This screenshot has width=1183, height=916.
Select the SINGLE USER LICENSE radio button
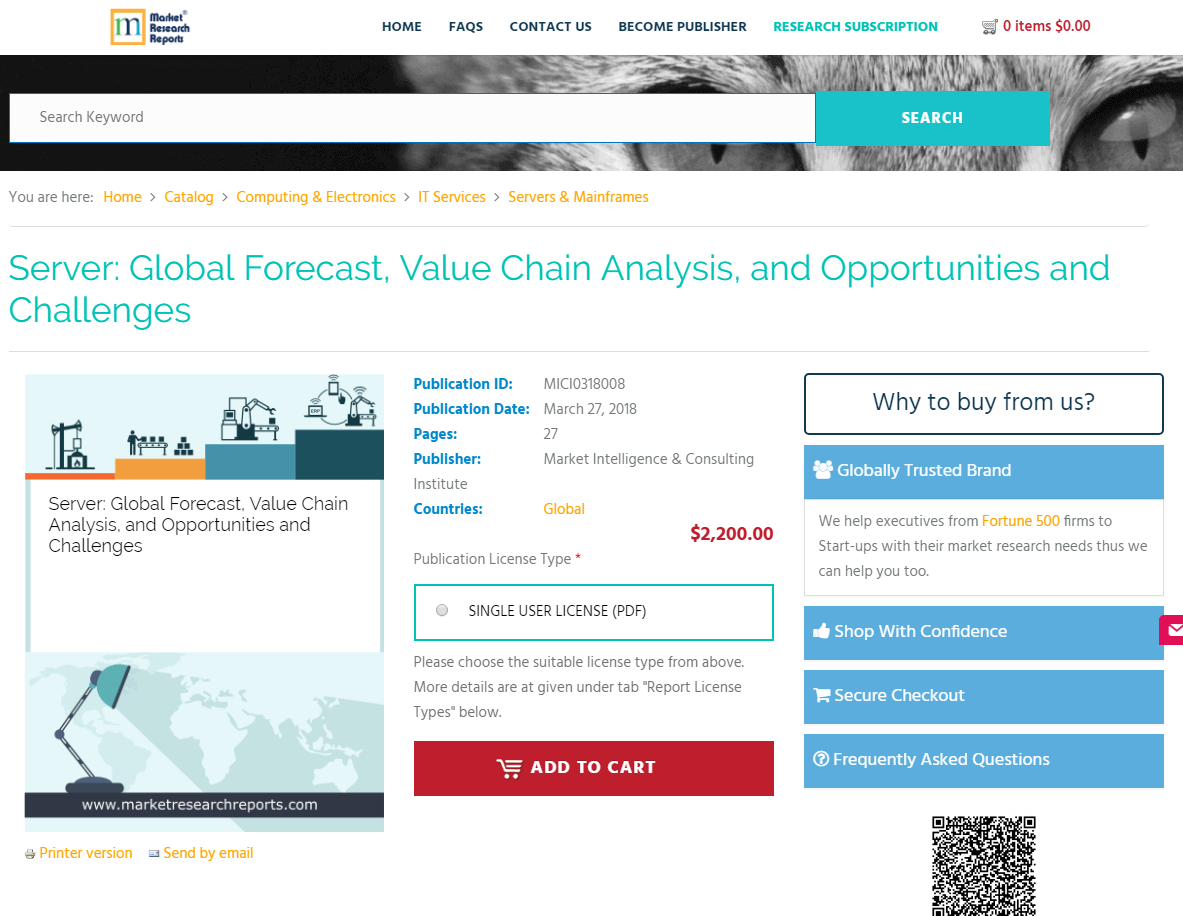click(x=441, y=610)
